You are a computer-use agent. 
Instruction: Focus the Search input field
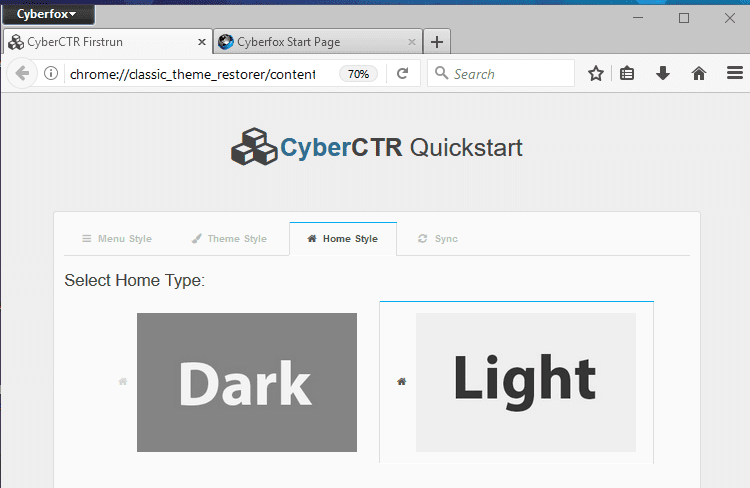click(x=501, y=74)
